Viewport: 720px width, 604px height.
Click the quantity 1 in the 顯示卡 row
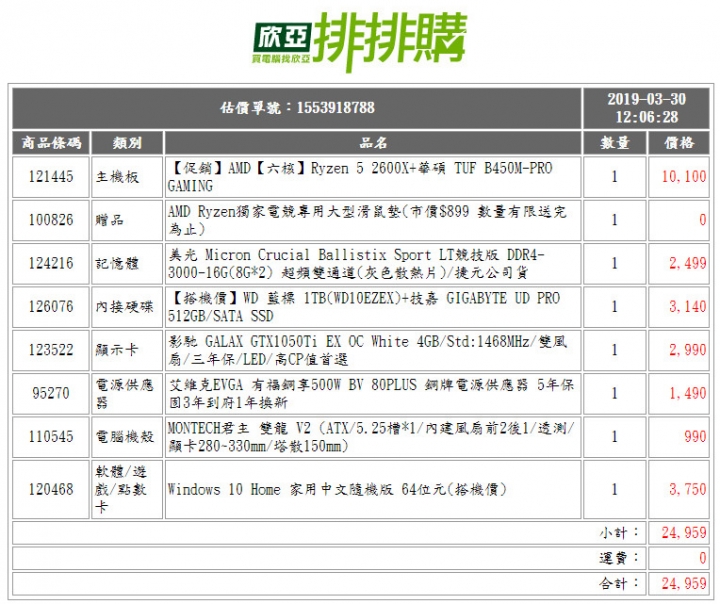(x=614, y=350)
